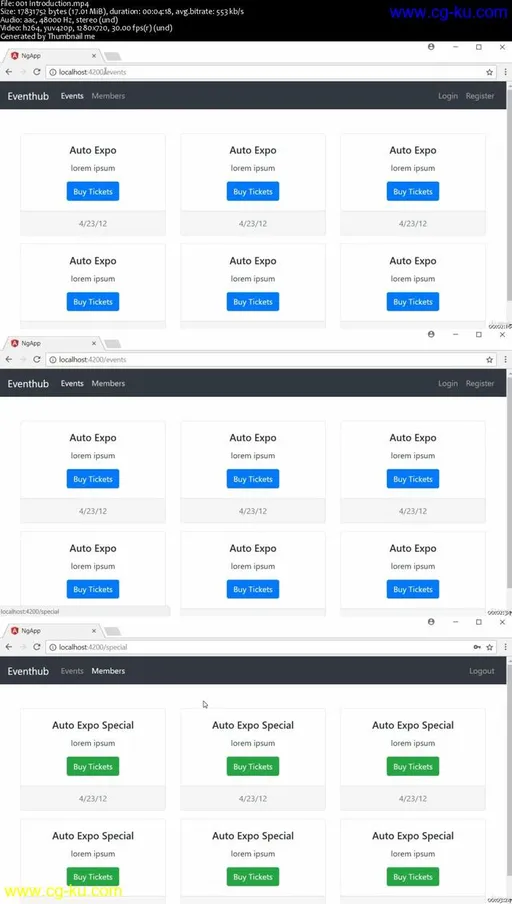Image resolution: width=512 pixels, height=904 pixels.
Task: Click the address bar in the middle frame
Action: coord(271,359)
